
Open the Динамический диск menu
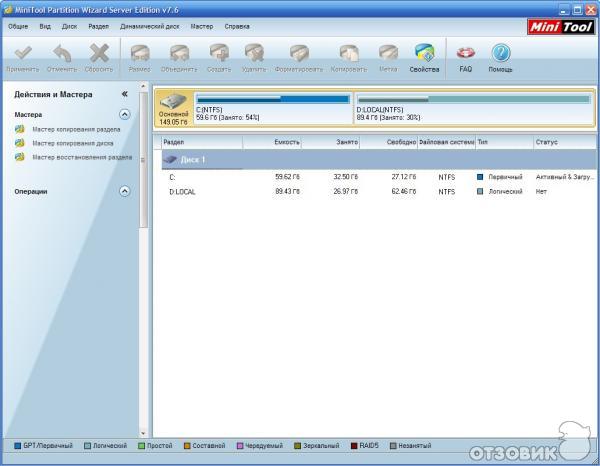coord(150,26)
